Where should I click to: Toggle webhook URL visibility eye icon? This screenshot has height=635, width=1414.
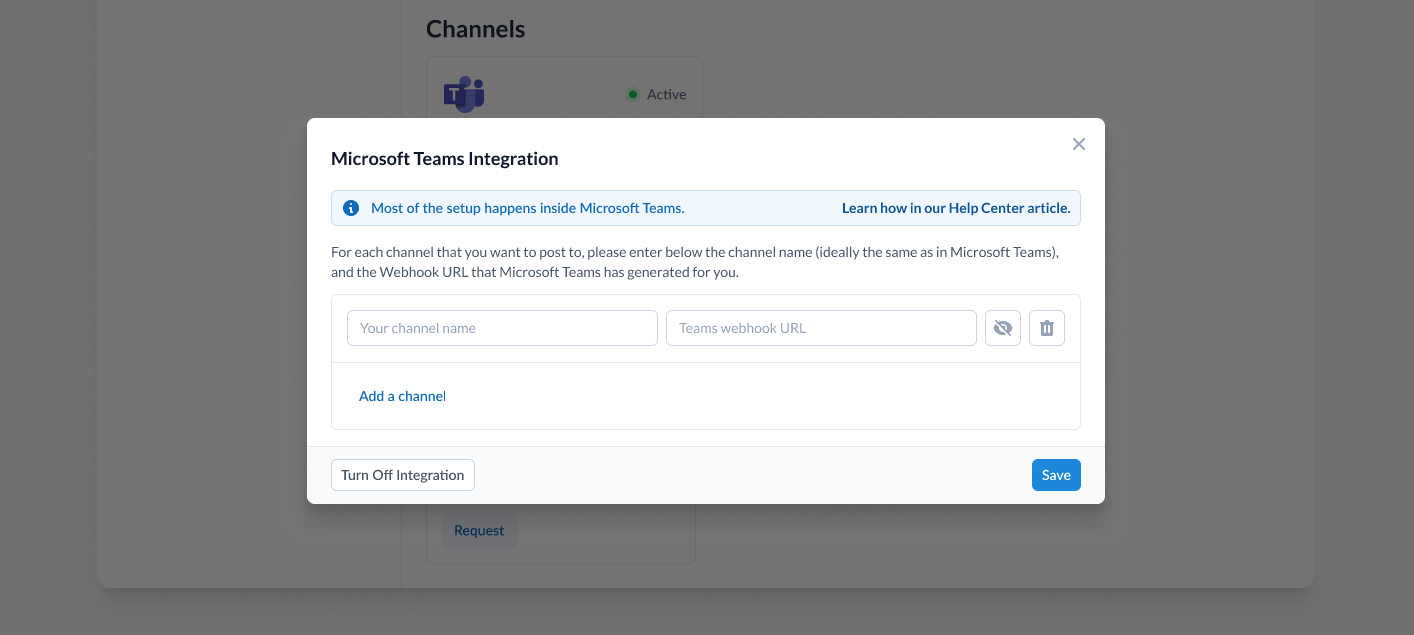click(1003, 328)
